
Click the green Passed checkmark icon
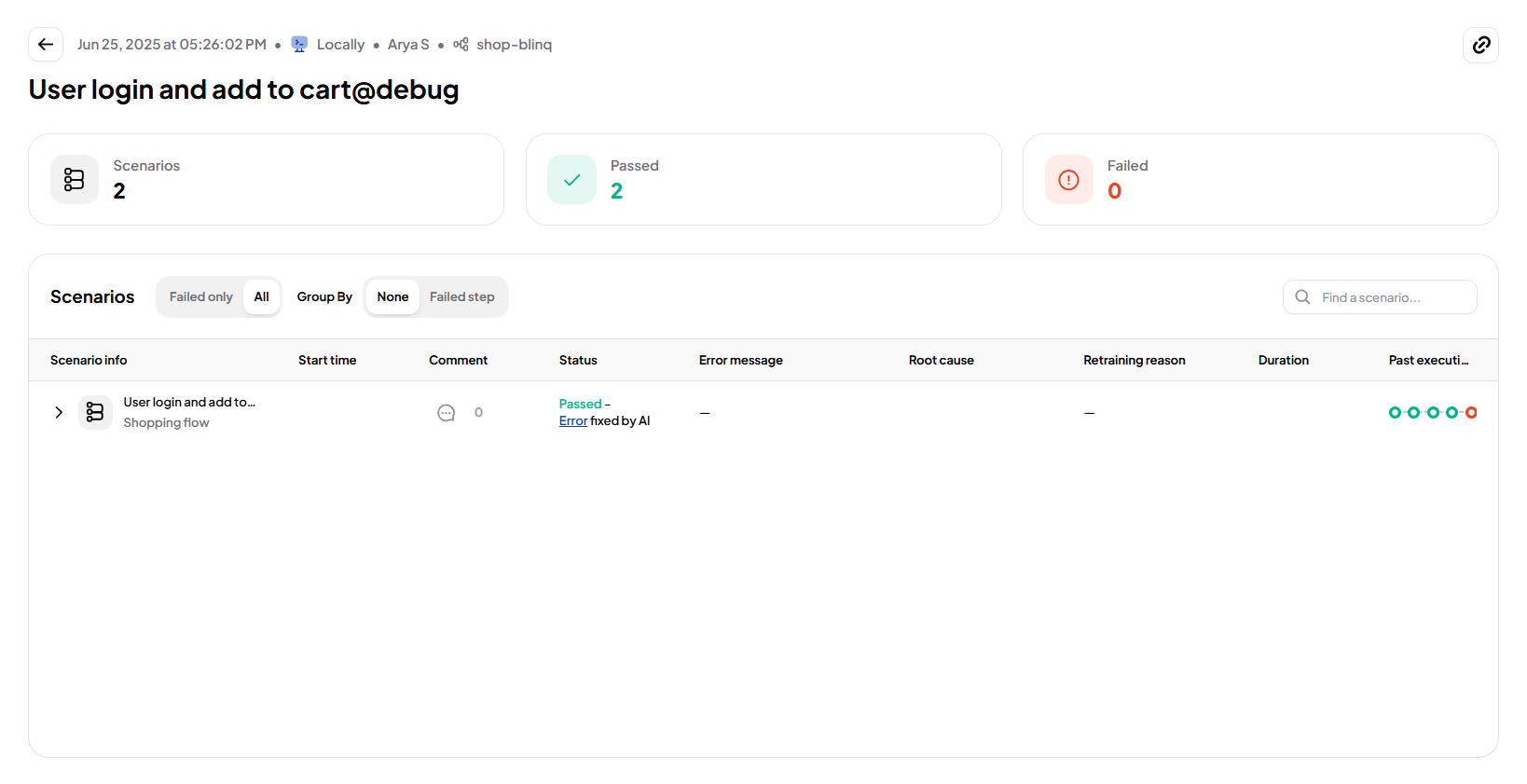tap(571, 179)
